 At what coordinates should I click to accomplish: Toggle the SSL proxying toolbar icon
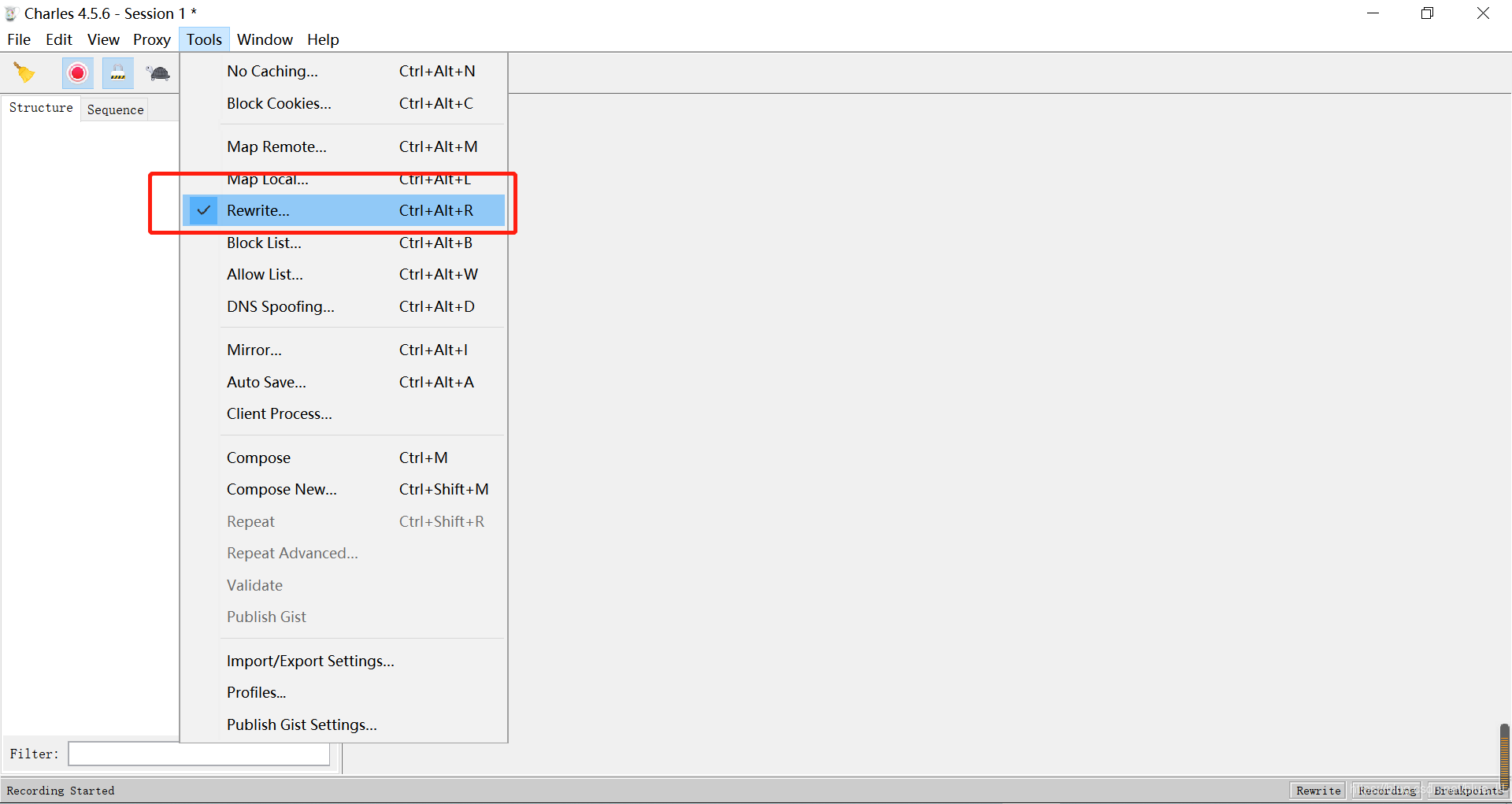(117, 73)
